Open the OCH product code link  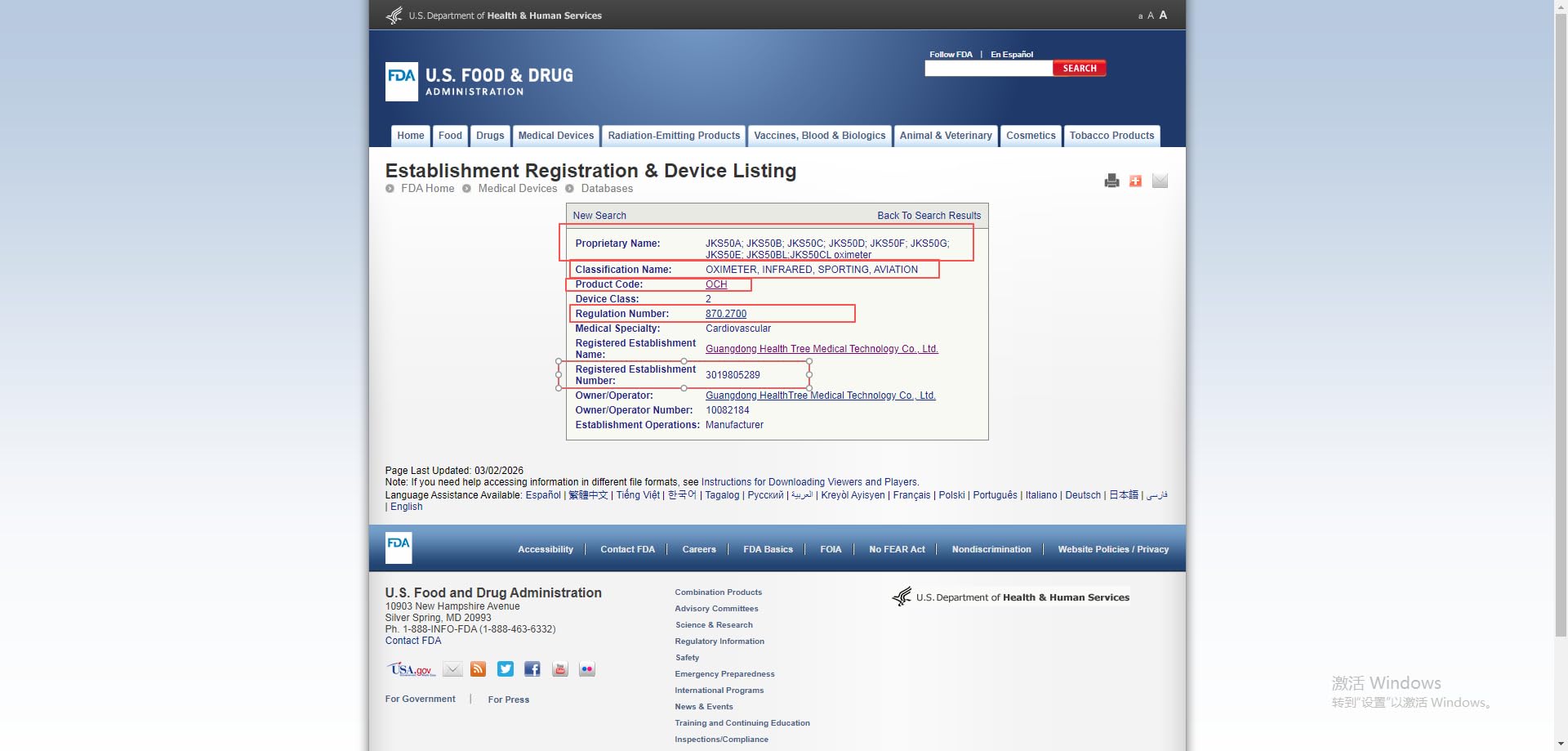pyautogui.click(x=716, y=284)
